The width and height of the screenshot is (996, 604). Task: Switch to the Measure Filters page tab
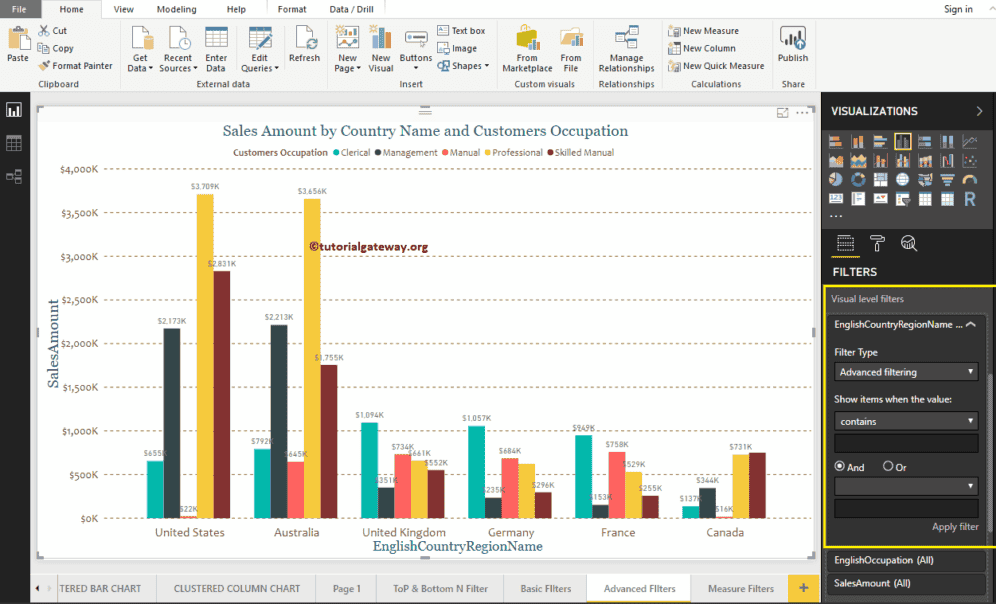(x=740, y=588)
